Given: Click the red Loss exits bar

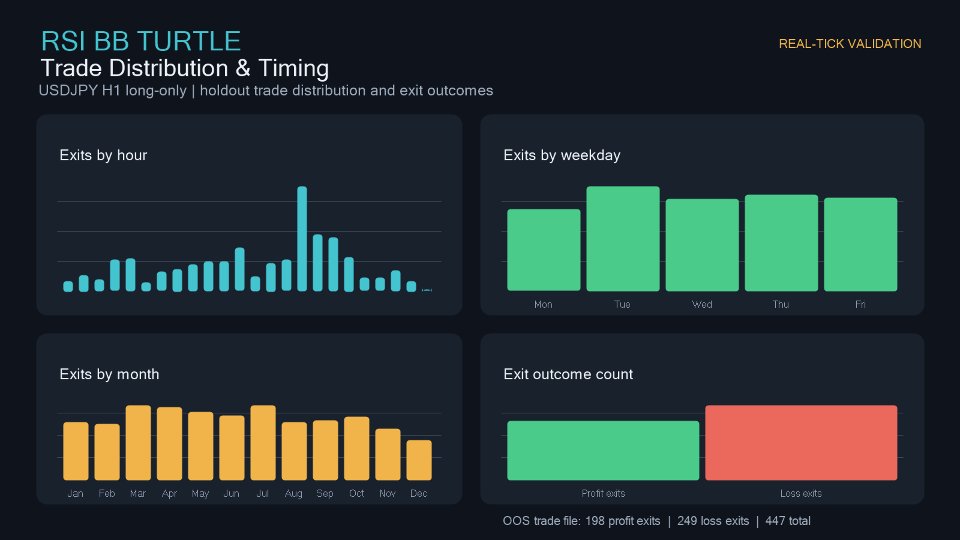Looking at the screenshot, I should click(801, 443).
